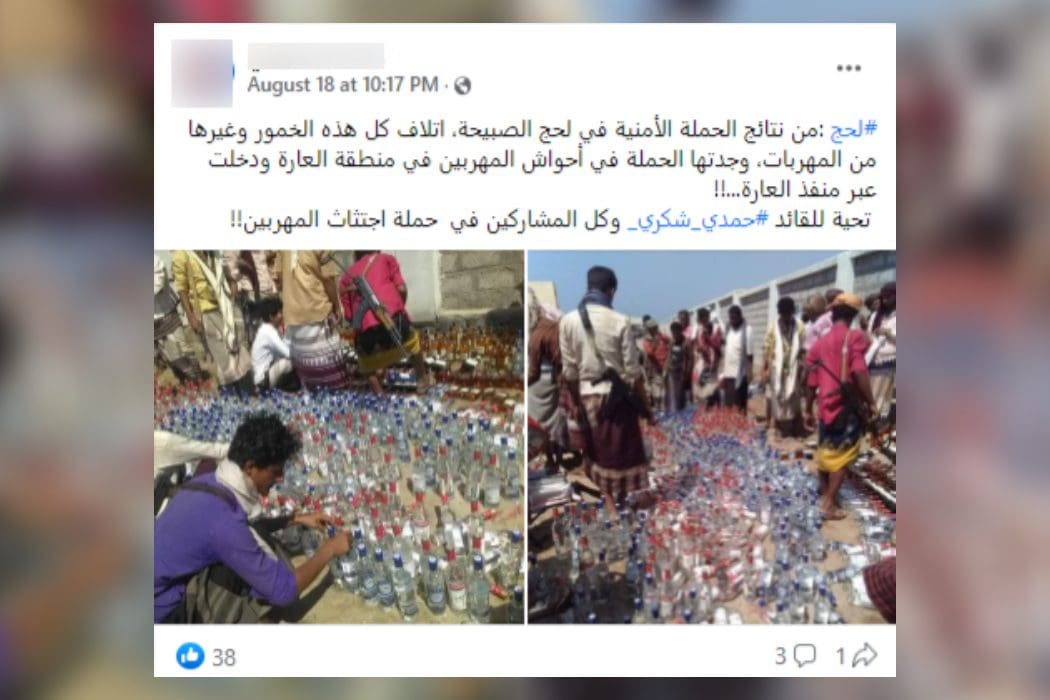
Task: Click the #حمدي_شكري hashtag
Action: click(698, 220)
